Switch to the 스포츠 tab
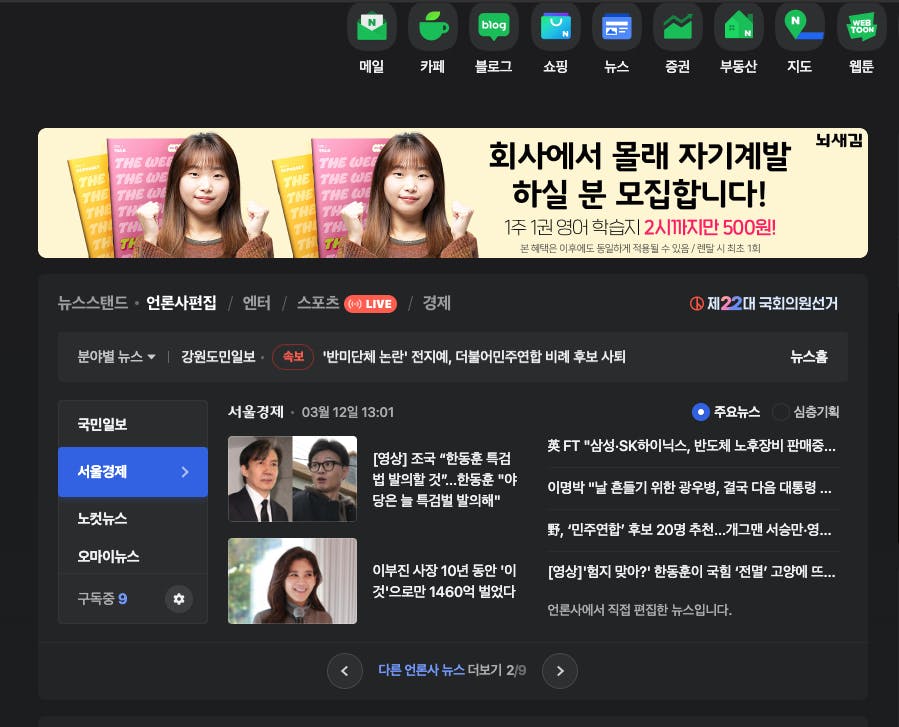This screenshot has height=727, width=899. (318, 303)
